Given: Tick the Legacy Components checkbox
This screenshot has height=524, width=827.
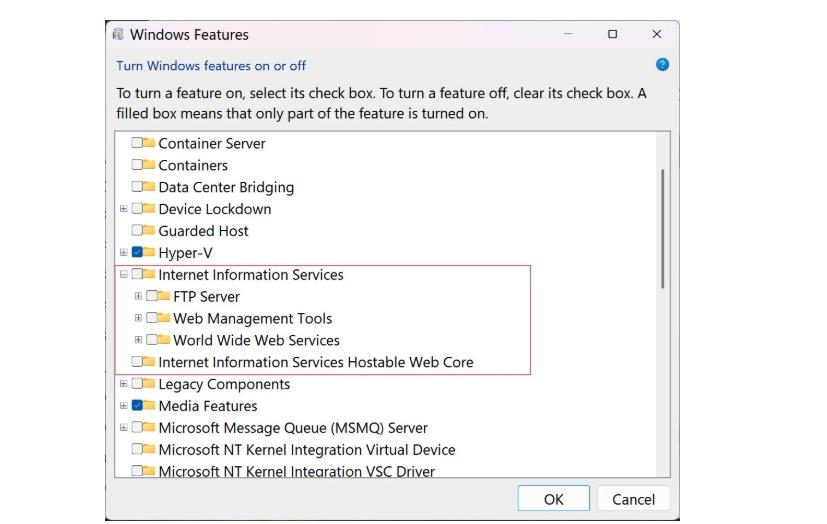Looking at the screenshot, I should (x=137, y=384).
